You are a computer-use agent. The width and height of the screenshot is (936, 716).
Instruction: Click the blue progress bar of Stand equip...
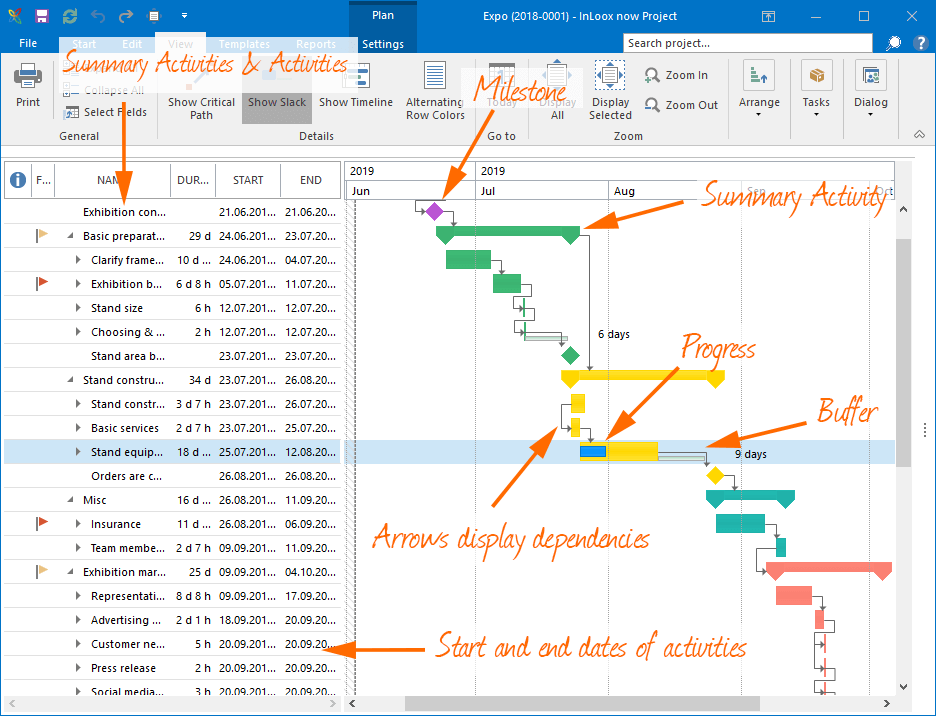tap(593, 452)
